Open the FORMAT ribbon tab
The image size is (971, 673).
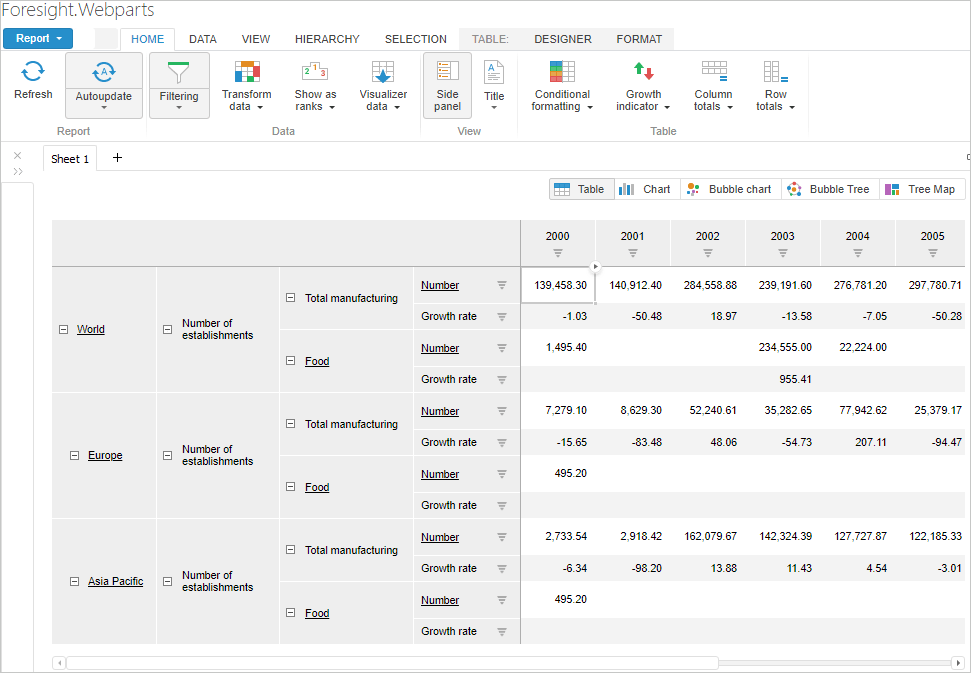639,40
